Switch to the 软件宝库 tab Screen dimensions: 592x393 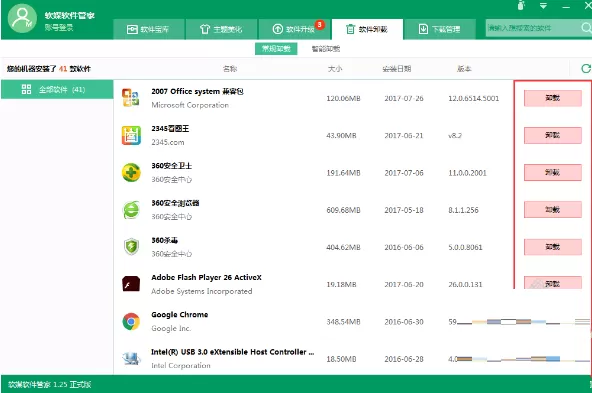(x=148, y=29)
